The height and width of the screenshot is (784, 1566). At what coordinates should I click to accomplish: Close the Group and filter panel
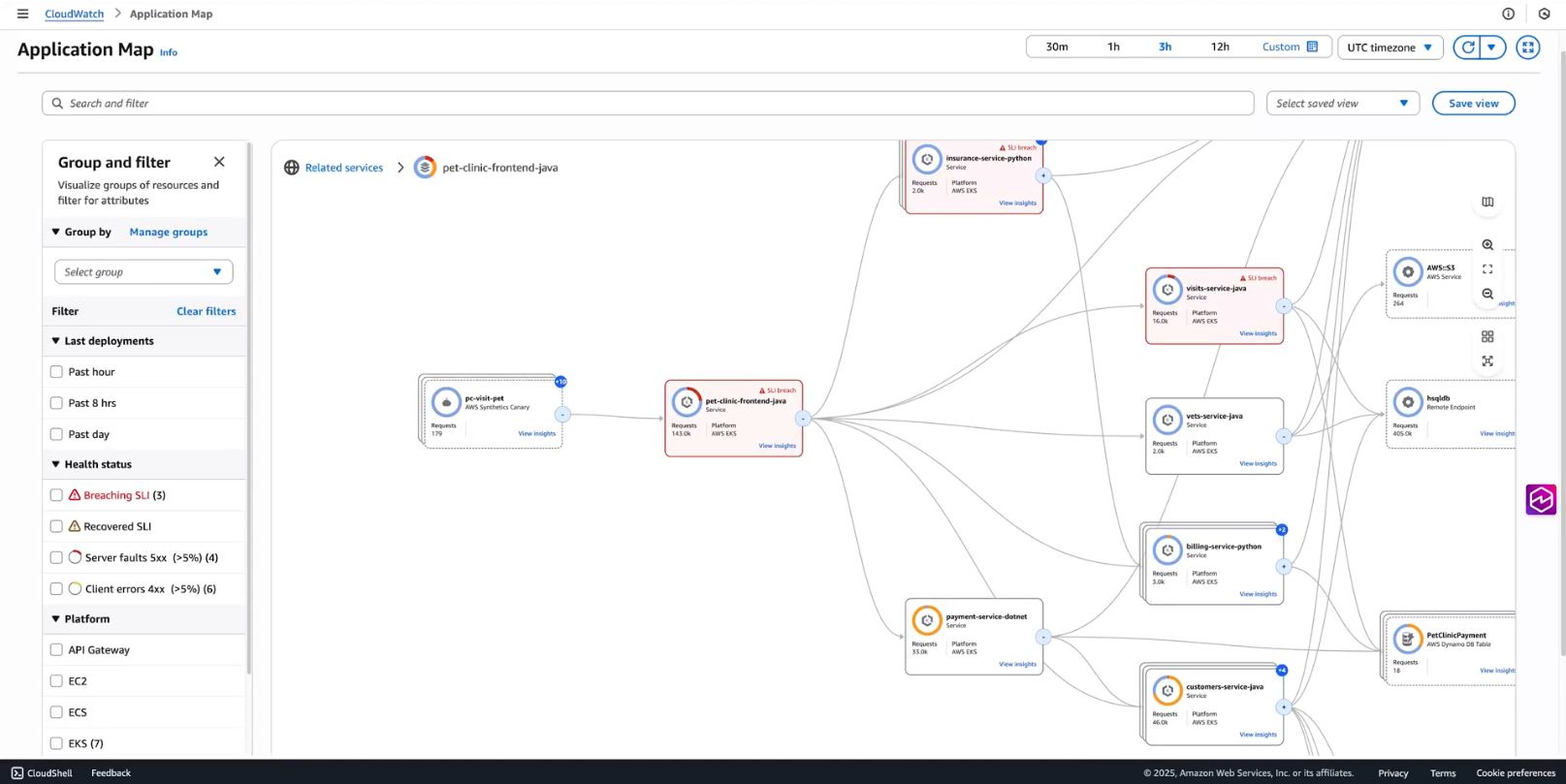click(219, 162)
